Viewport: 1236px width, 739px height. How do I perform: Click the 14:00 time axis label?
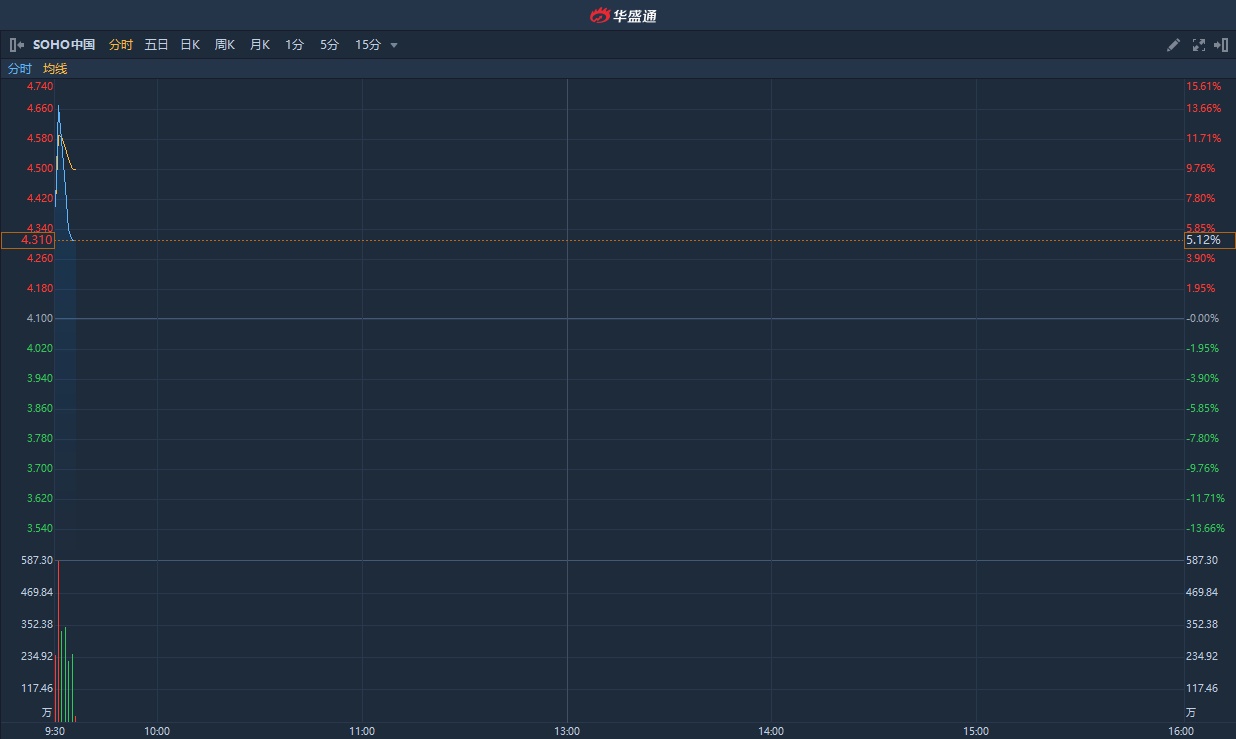click(x=771, y=731)
